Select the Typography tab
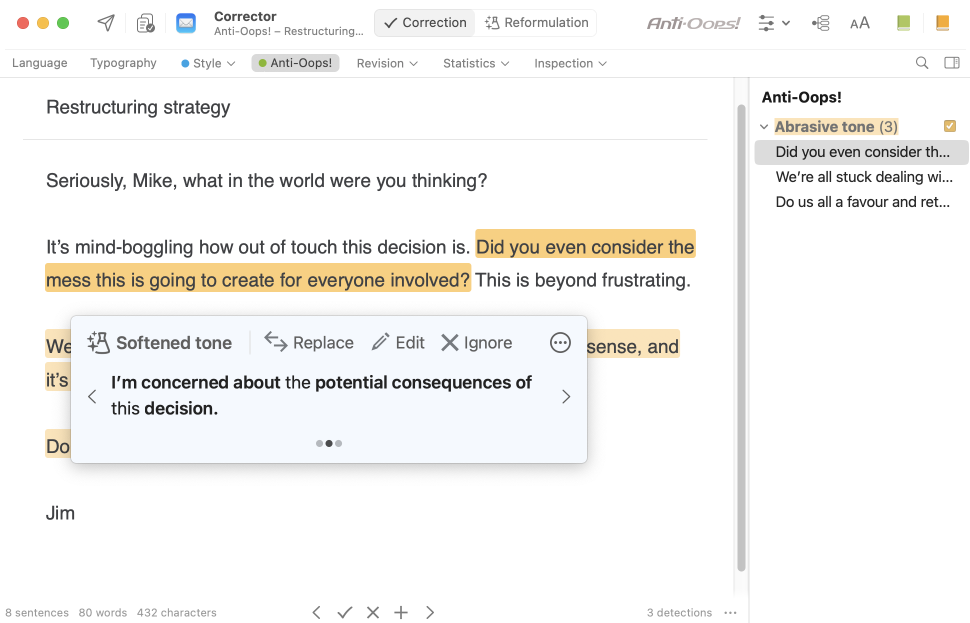 (123, 63)
